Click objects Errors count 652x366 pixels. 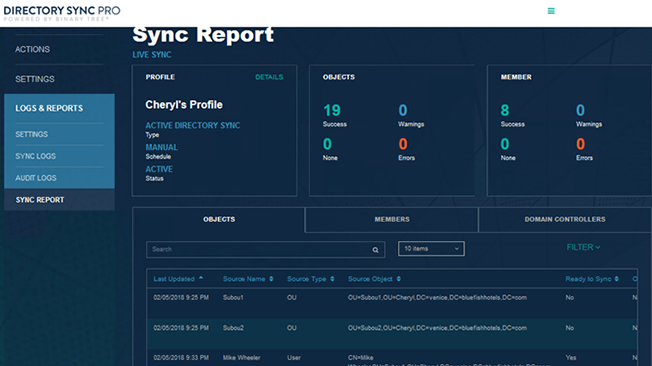pyautogui.click(x=403, y=144)
